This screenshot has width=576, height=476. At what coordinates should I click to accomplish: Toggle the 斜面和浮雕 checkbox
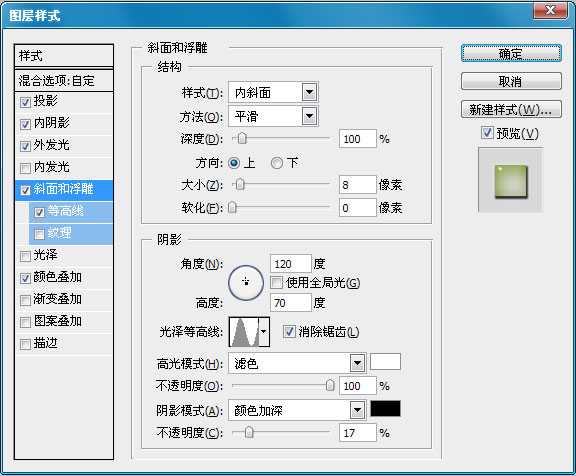25,190
